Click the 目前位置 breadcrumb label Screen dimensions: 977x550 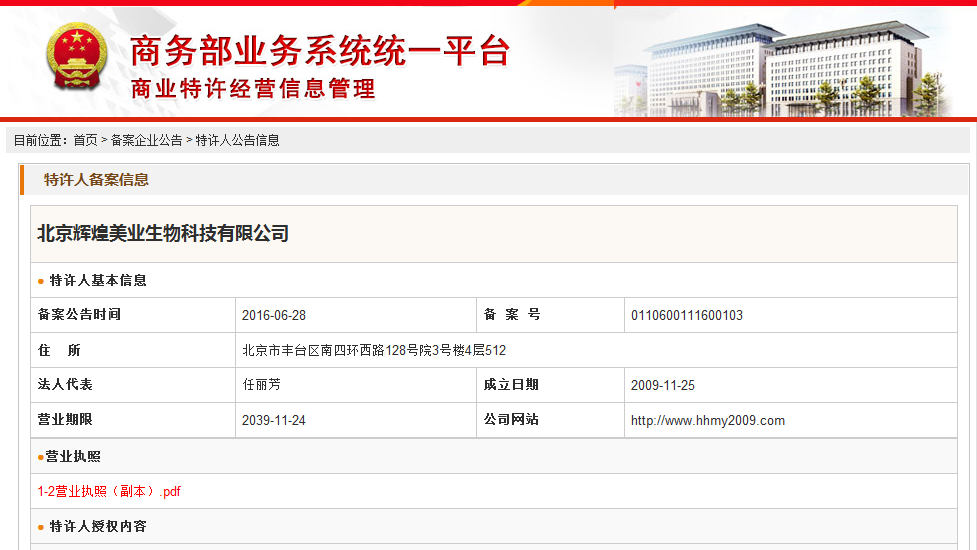pos(41,140)
